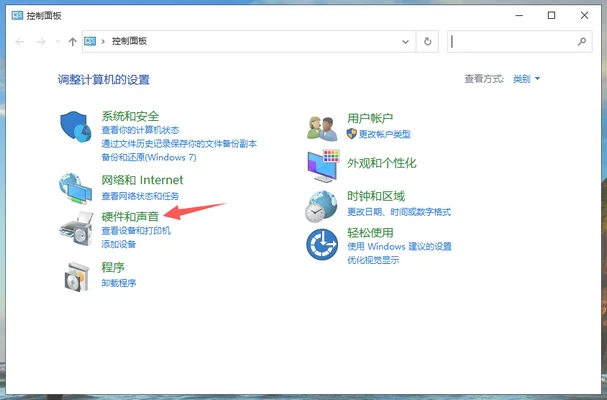607x400 pixels.
Task: Click the 外观和个性化 heading link
Action: click(382, 163)
